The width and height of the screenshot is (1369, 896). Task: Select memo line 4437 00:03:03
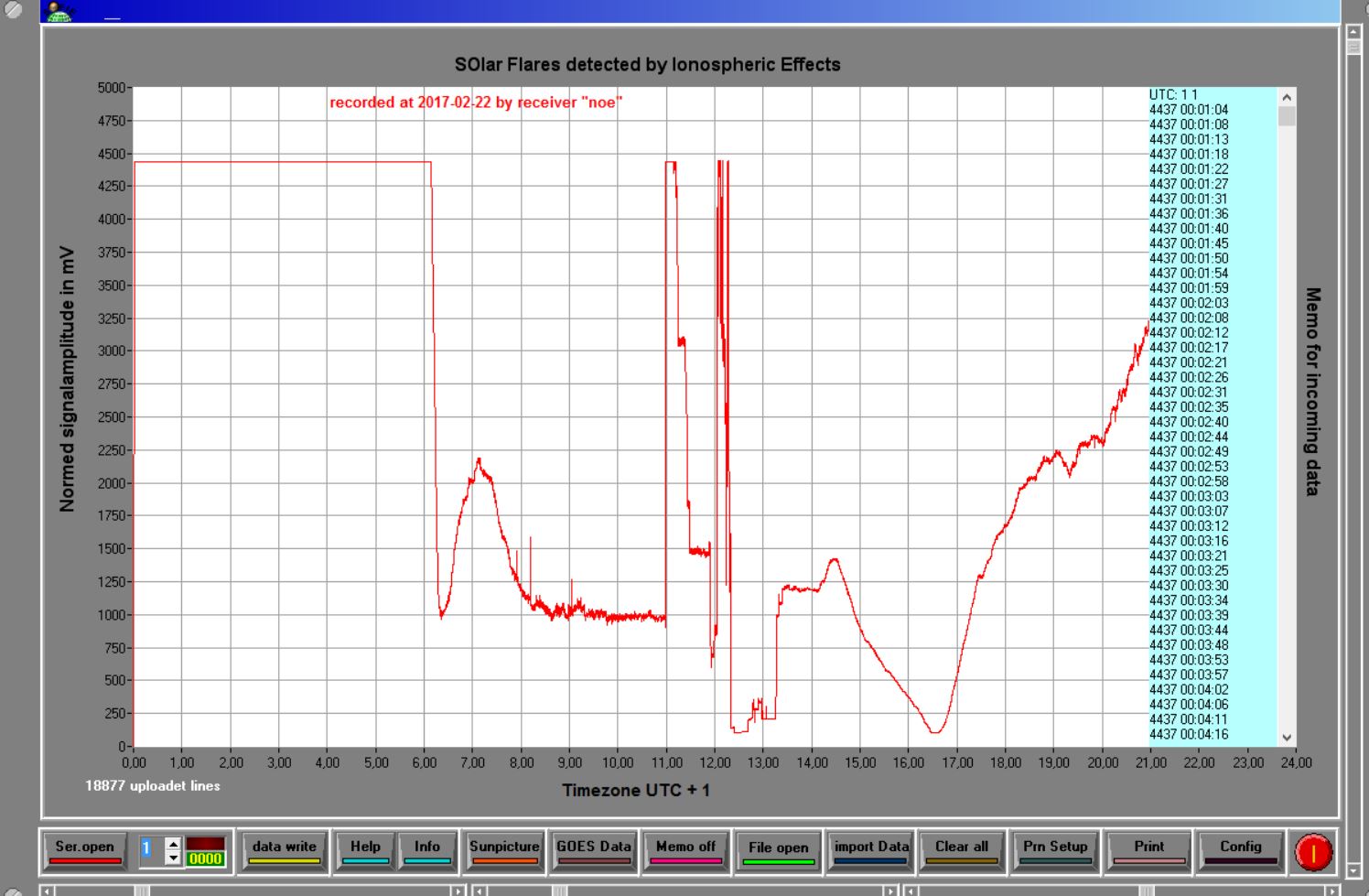click(x=1189, y=496)
